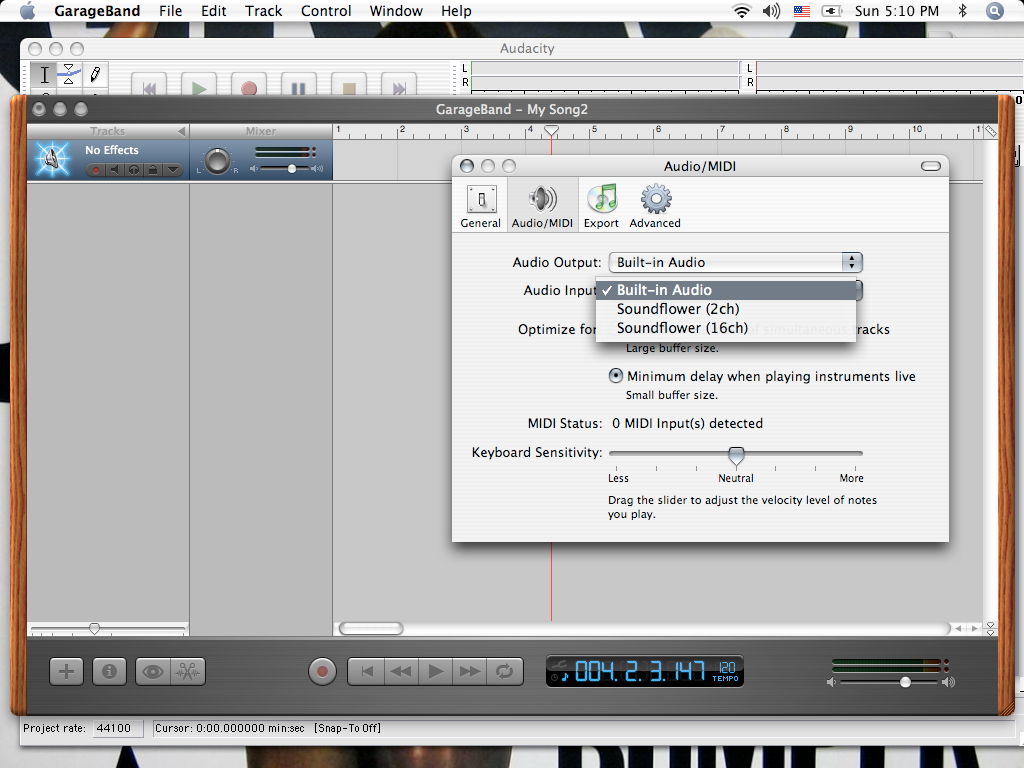The width and height of the screenshot is (1024, 768).
Task: Open the GarageBand application menu
Action: (x=97, y=11)
